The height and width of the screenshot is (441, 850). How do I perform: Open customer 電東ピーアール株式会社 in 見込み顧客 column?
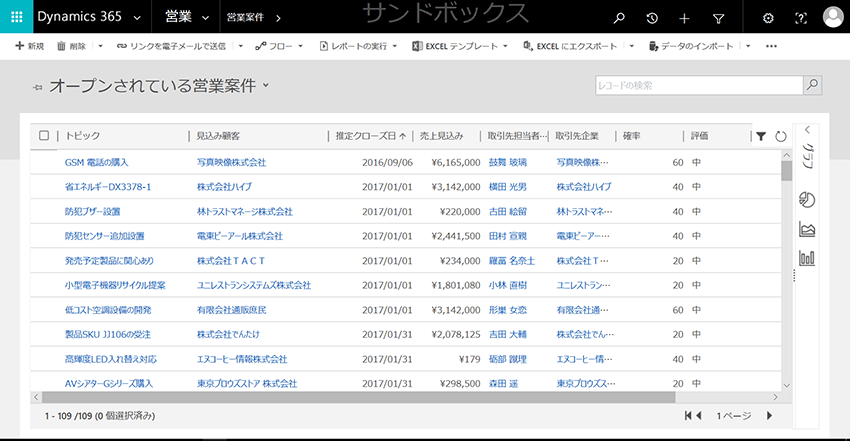click(x=240, y=236)
